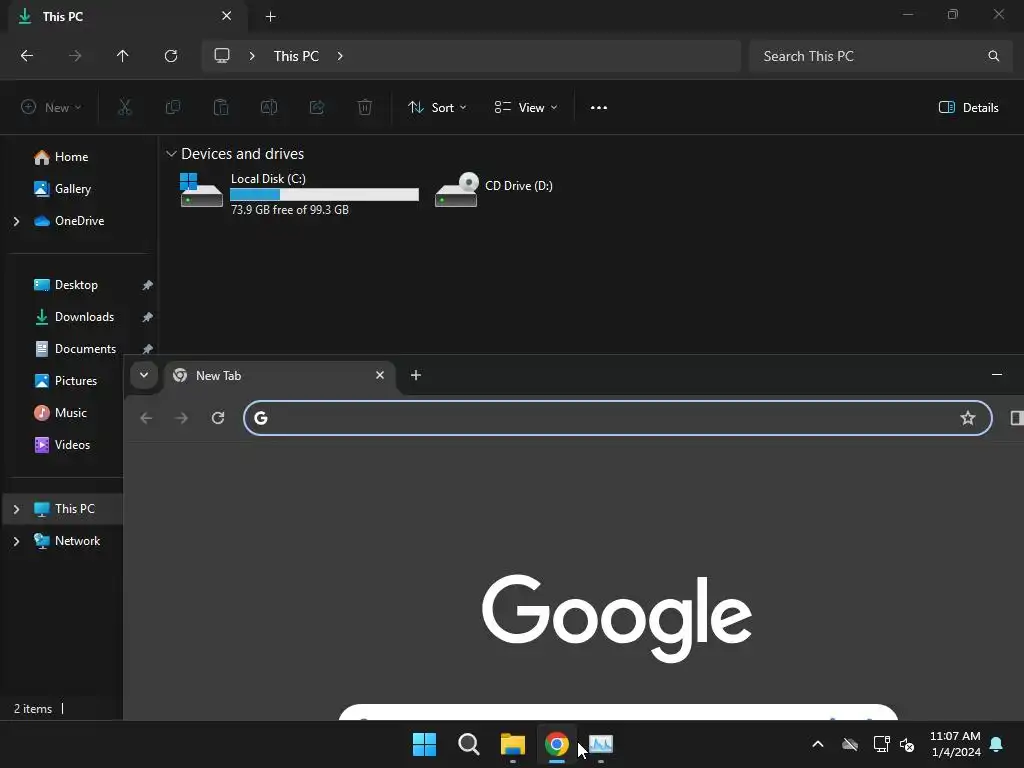Click the Rename icon in Explorer toolbar

(x=269, y=107)
